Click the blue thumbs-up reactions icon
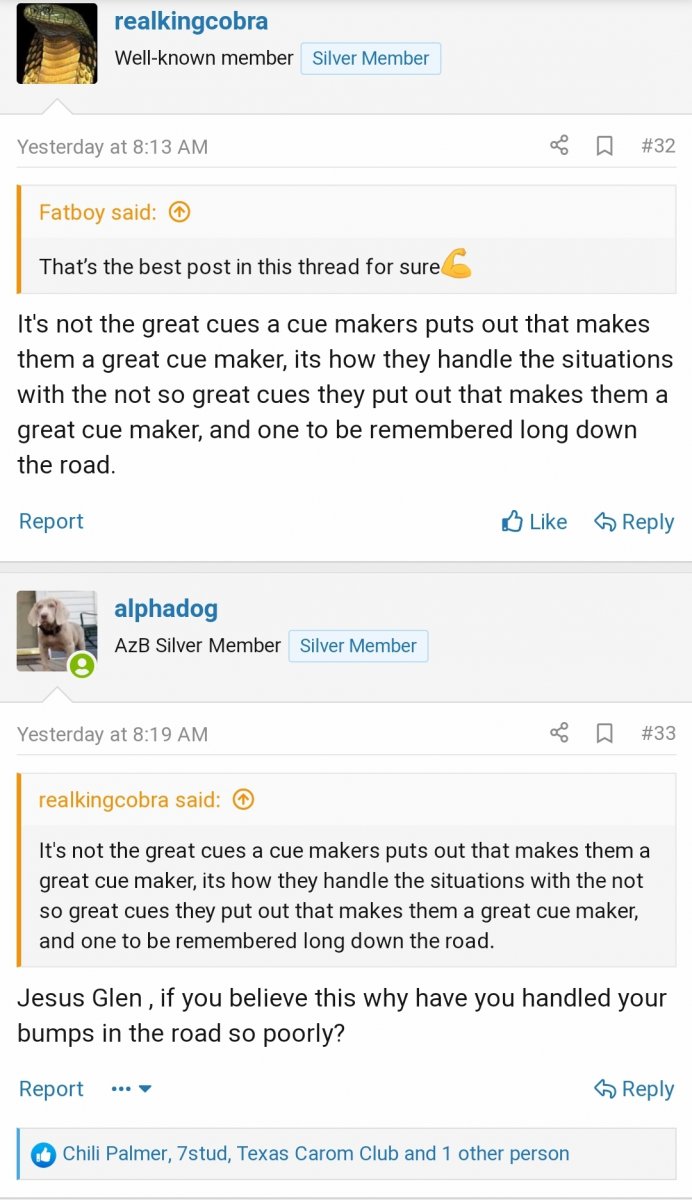The width and height of the screenshot is (692, 1200). [43, 1155]
